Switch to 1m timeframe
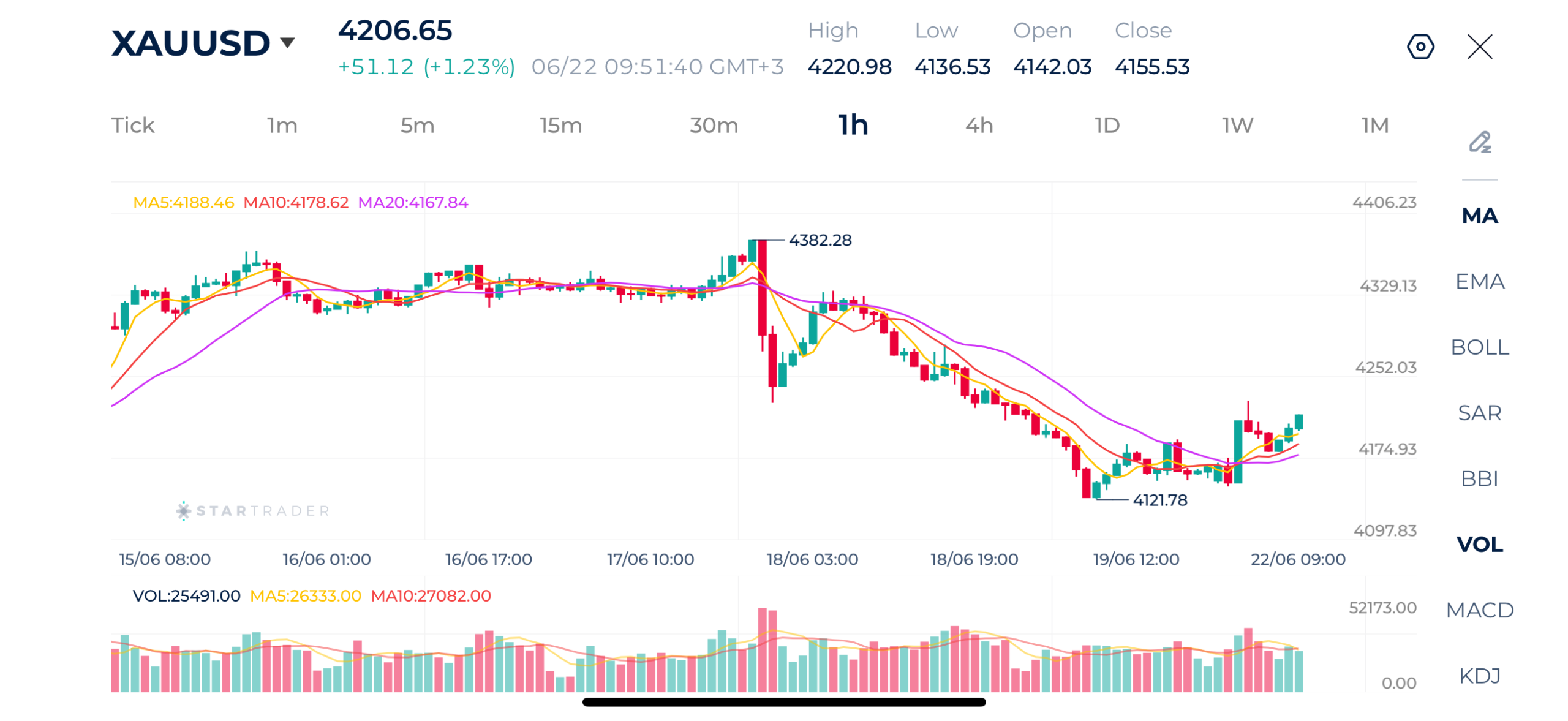Screen dimensions: 1568x721 281,125
